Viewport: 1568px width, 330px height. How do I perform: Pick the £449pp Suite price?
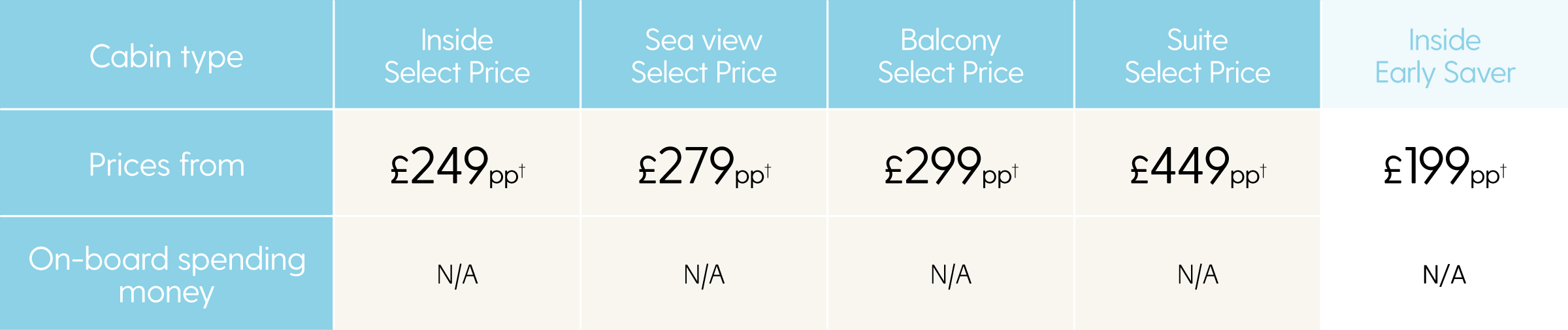[x=1198, y=167]
